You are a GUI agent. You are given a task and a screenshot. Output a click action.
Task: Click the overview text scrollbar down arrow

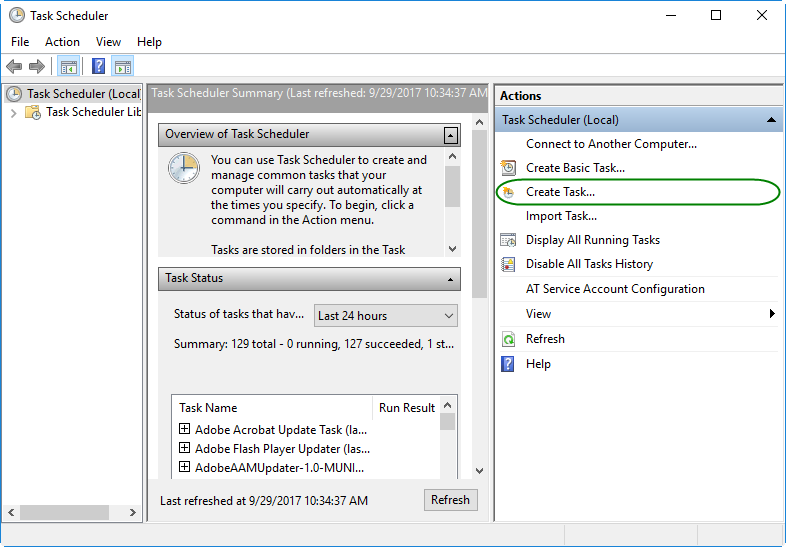pyautogui.click(x=452, y=249)
